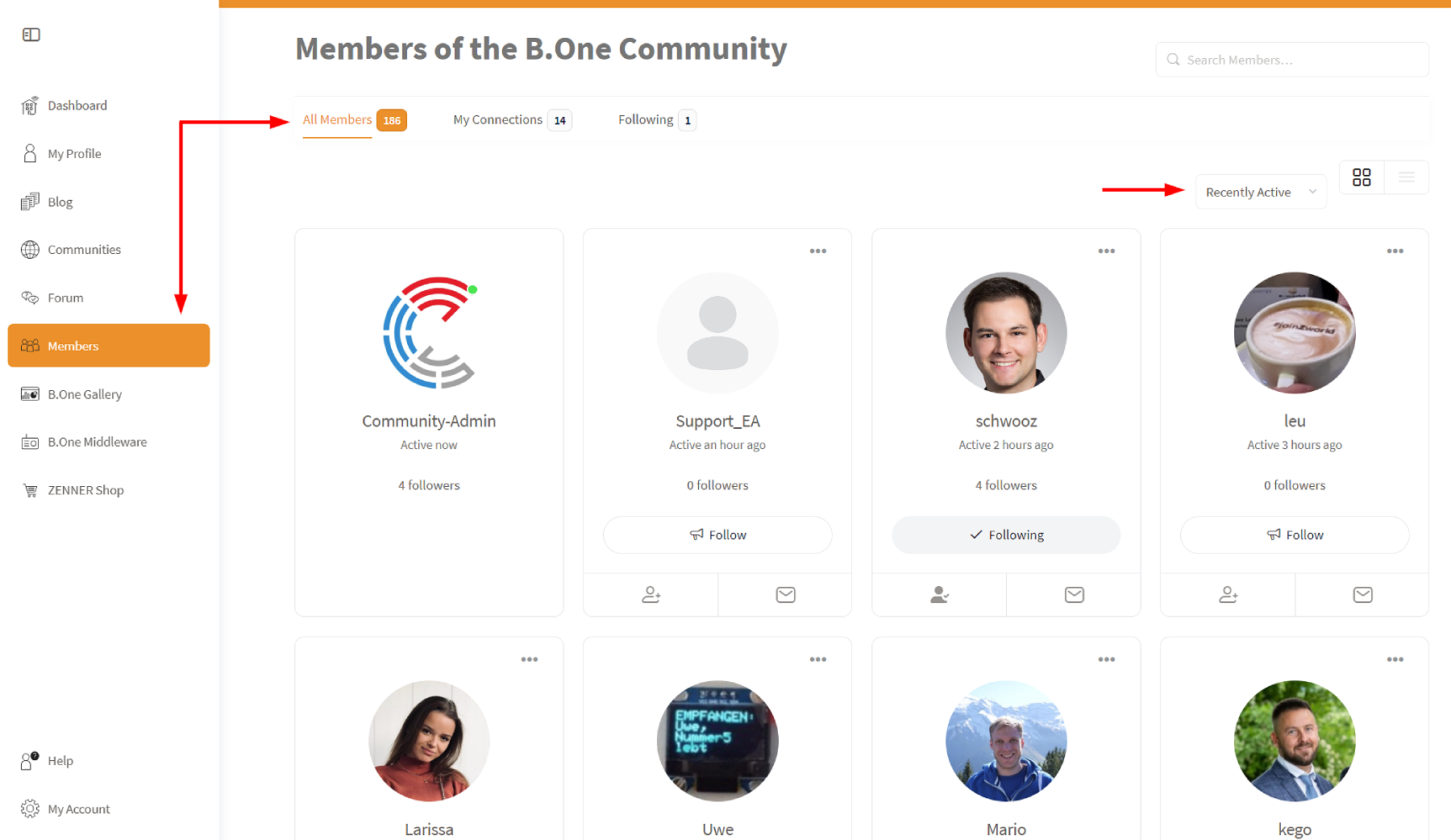This screenshot has height=840, width=1451.
Task: Open Community-Admin's profile picture
Action: [430, 333]
